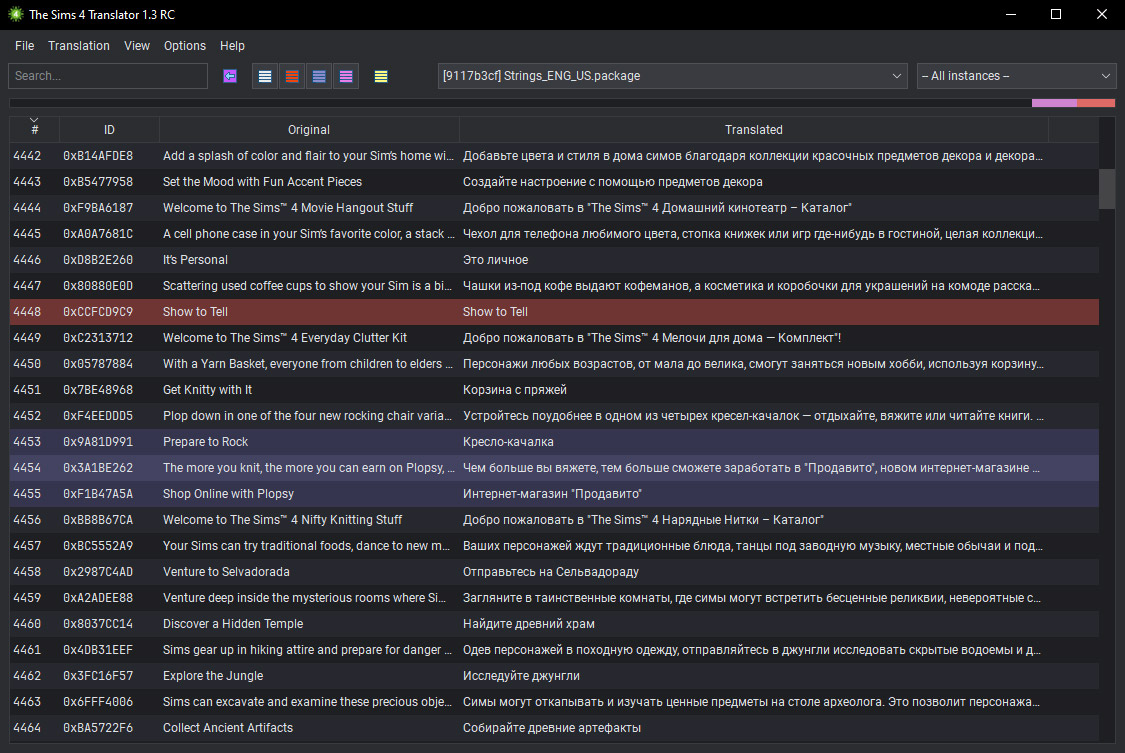Viewport: 1125px width, 753px height.
Task: Toggle the pink lines filter button
Action: coord(346,76)
